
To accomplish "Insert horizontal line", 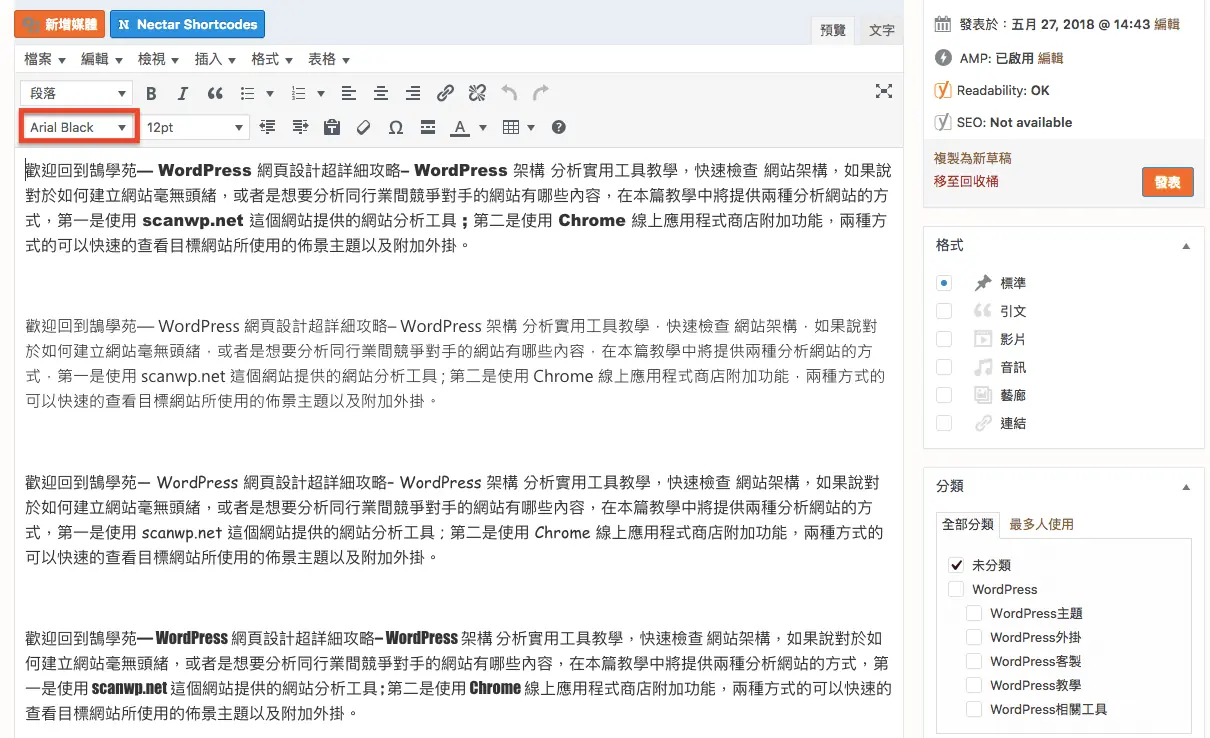I will 428,127.
